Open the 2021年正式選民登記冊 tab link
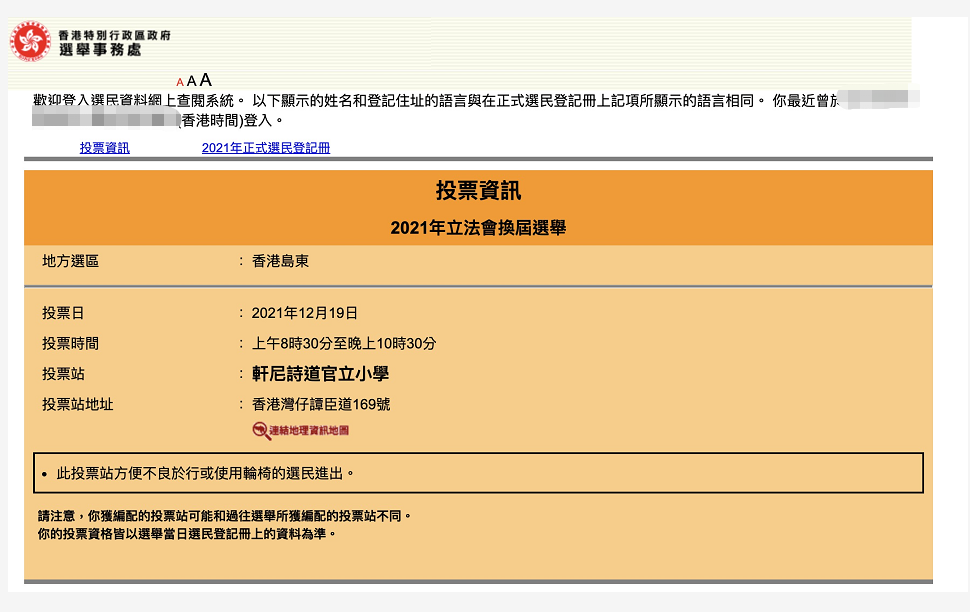The image size is (970, 612). [265, 148]
